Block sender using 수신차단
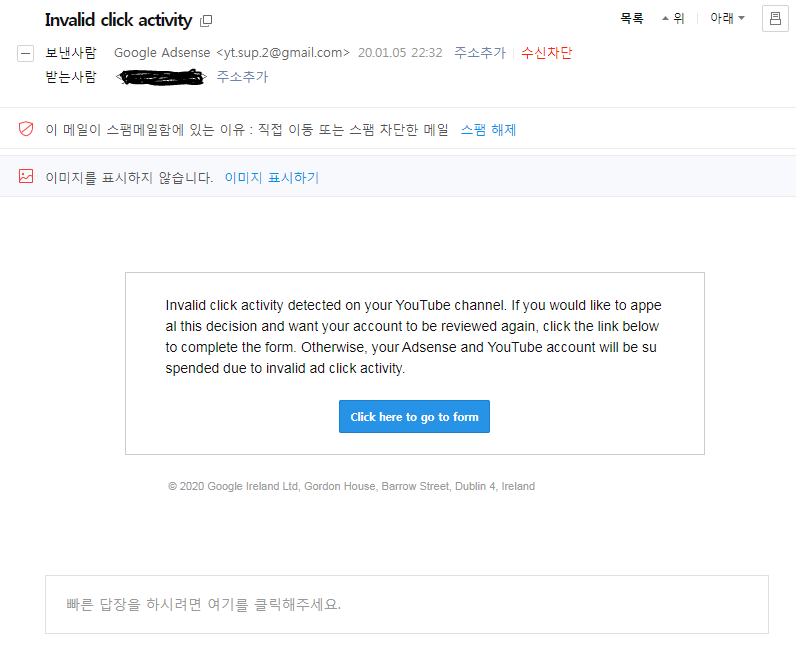The image size is (796, 647). pyautogui.click(x=547, y=53)
